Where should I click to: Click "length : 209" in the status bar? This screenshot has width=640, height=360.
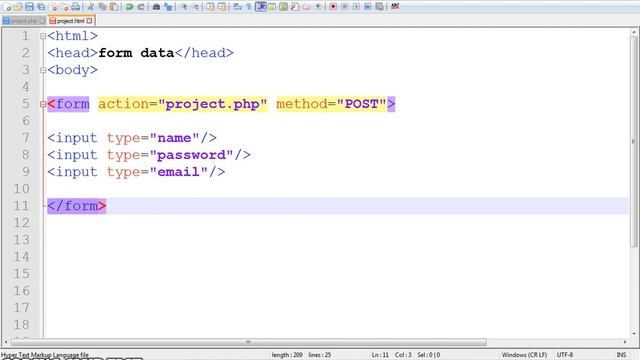(287, 355)
